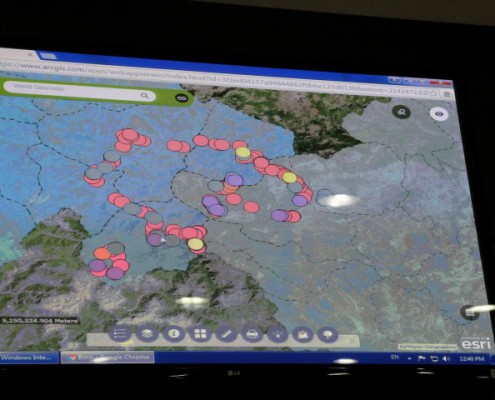Click the tree-shaped widget in toolbar
This screenshot has width=495, height=400.
tap(328, 334)
